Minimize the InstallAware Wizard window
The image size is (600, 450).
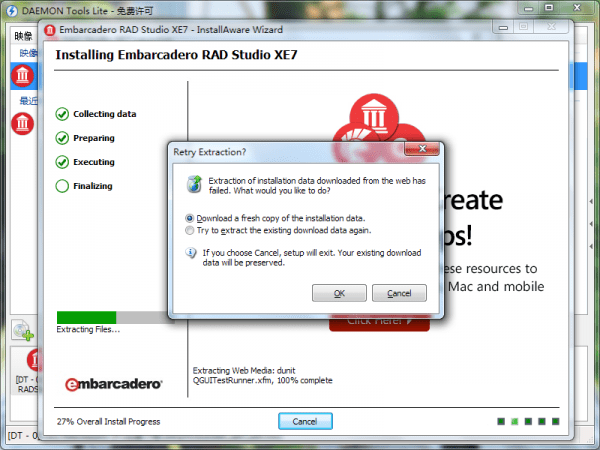pos(504,27)
